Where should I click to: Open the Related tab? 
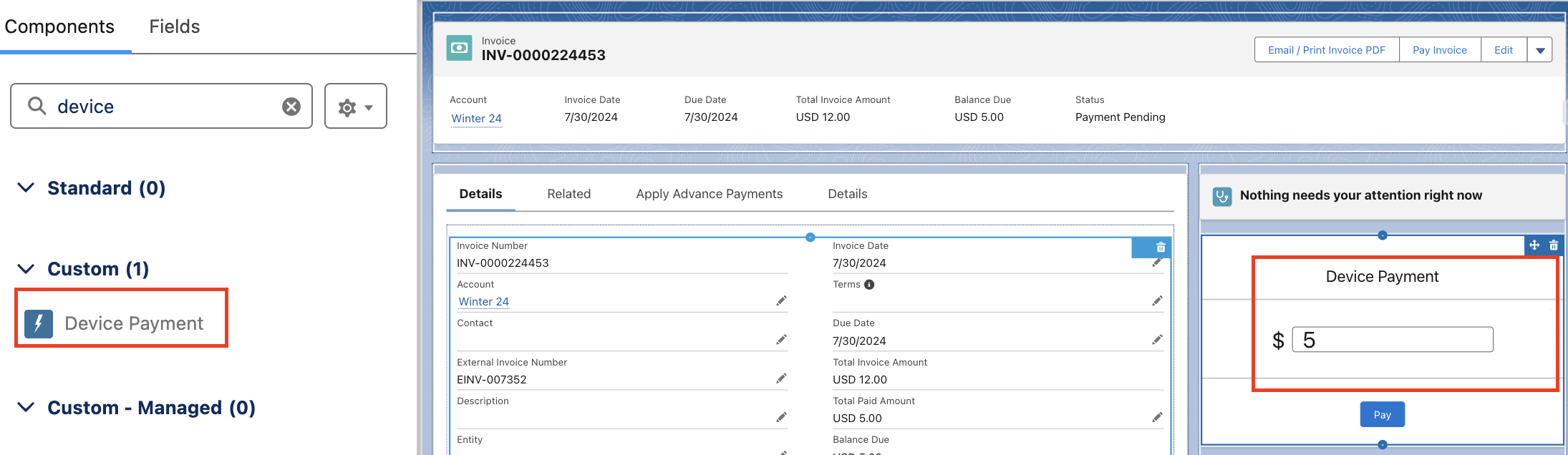pos(568,194)
